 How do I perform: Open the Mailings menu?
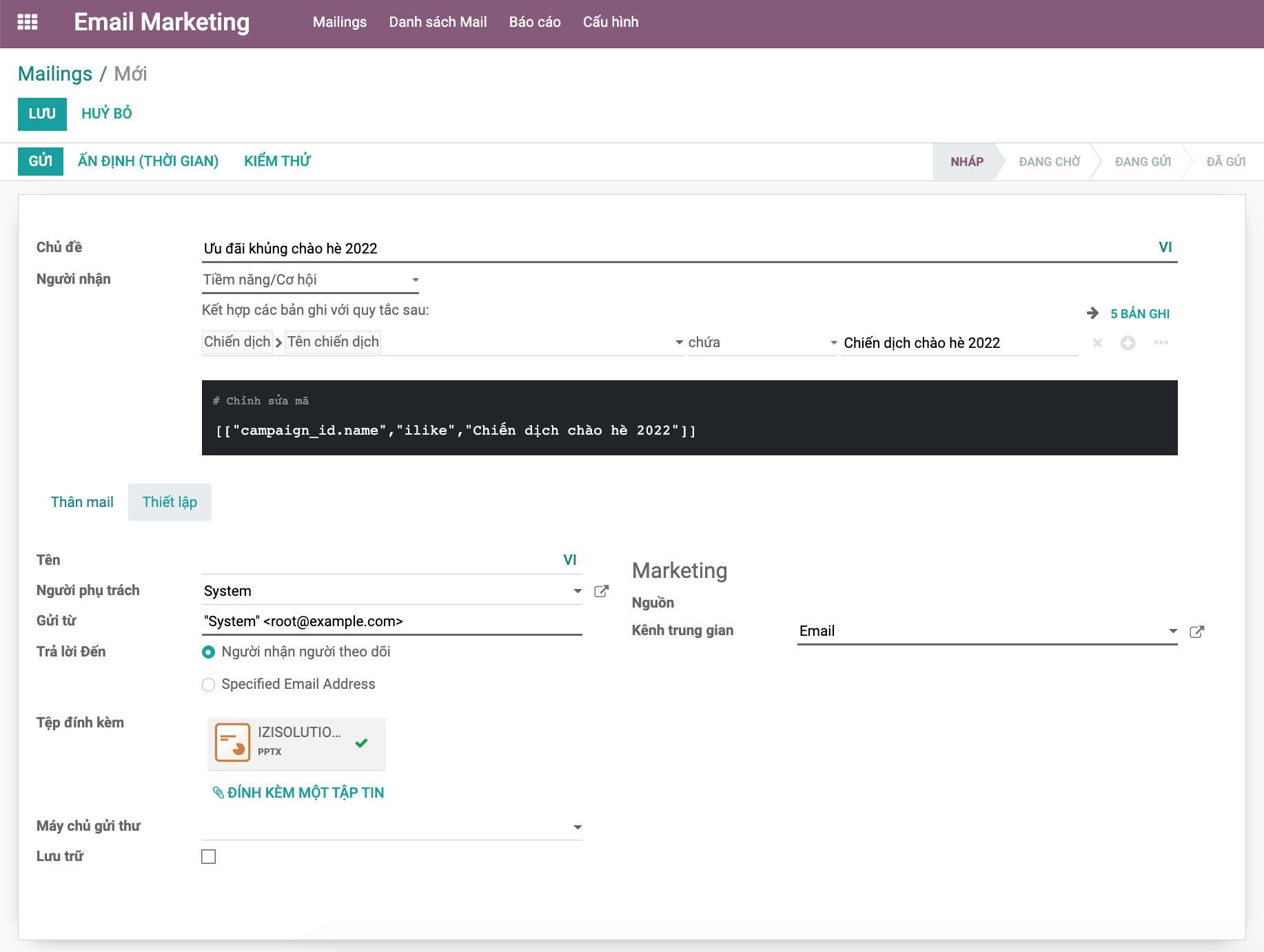pyautogui.click(x=340, y=22)
